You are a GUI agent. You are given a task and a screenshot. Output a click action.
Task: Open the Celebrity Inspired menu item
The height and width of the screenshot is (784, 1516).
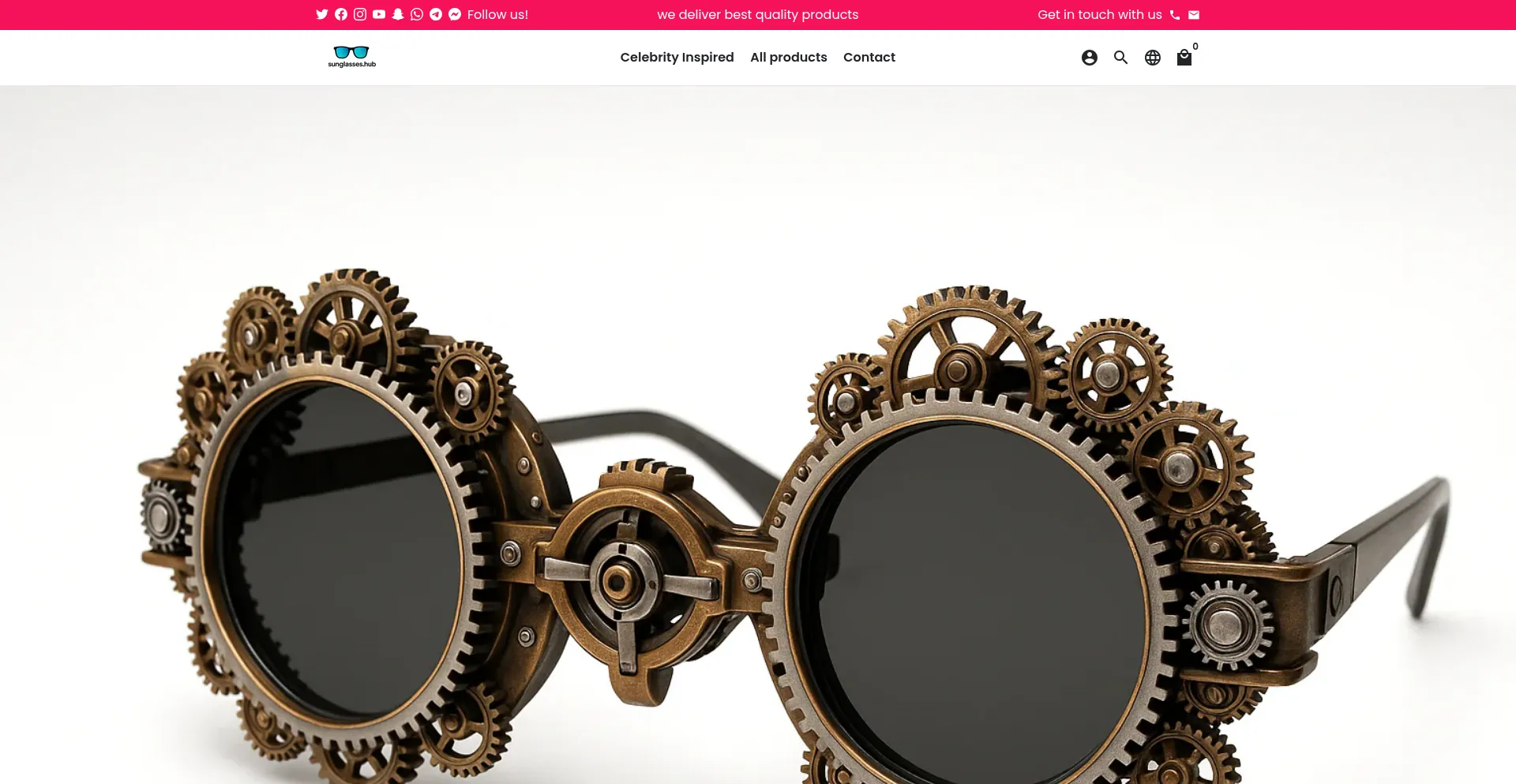point(677,57)
